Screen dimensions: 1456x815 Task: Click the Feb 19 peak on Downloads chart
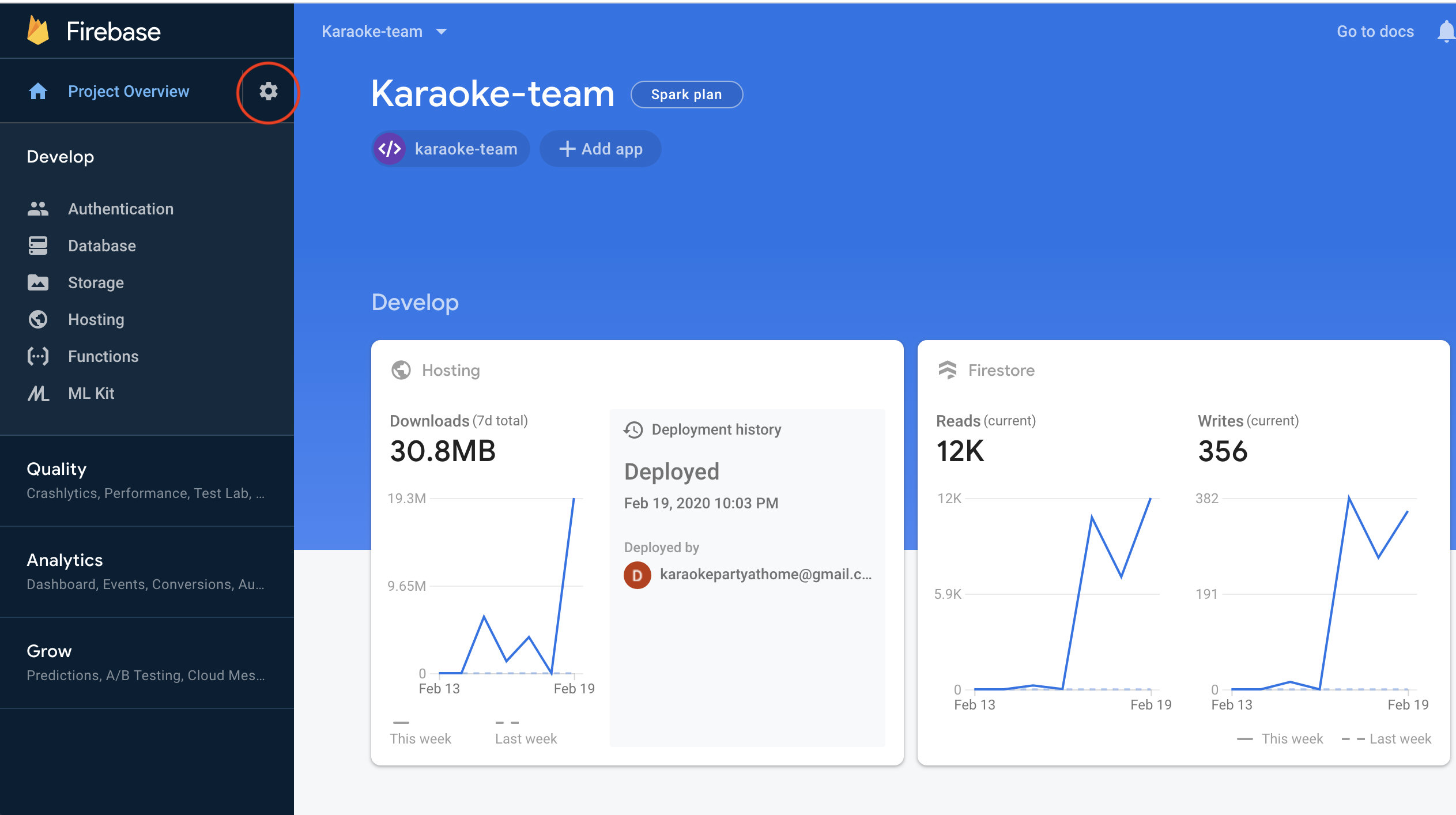click(x=574, y=499)
